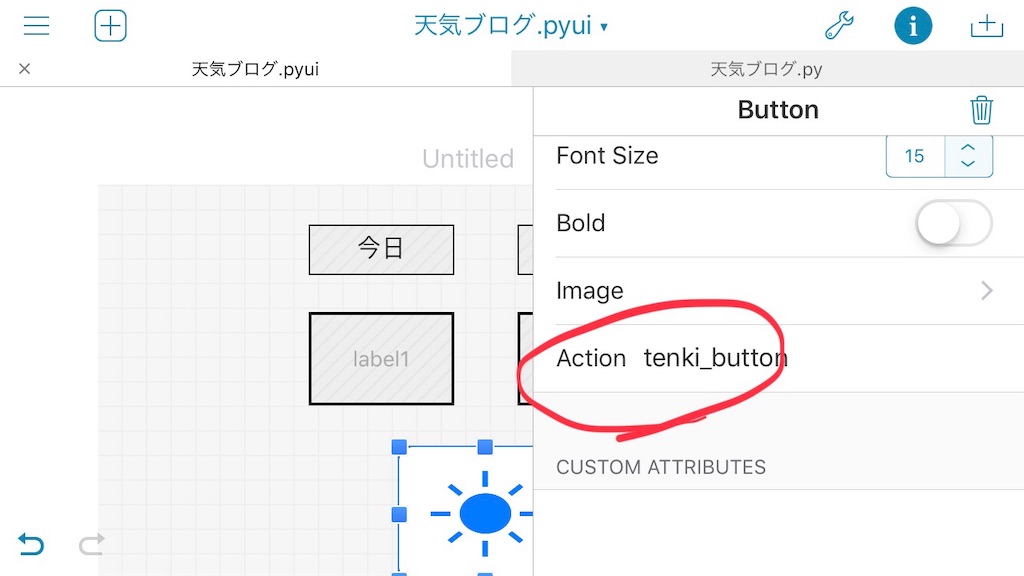Delete the button with trash icon

981,110
